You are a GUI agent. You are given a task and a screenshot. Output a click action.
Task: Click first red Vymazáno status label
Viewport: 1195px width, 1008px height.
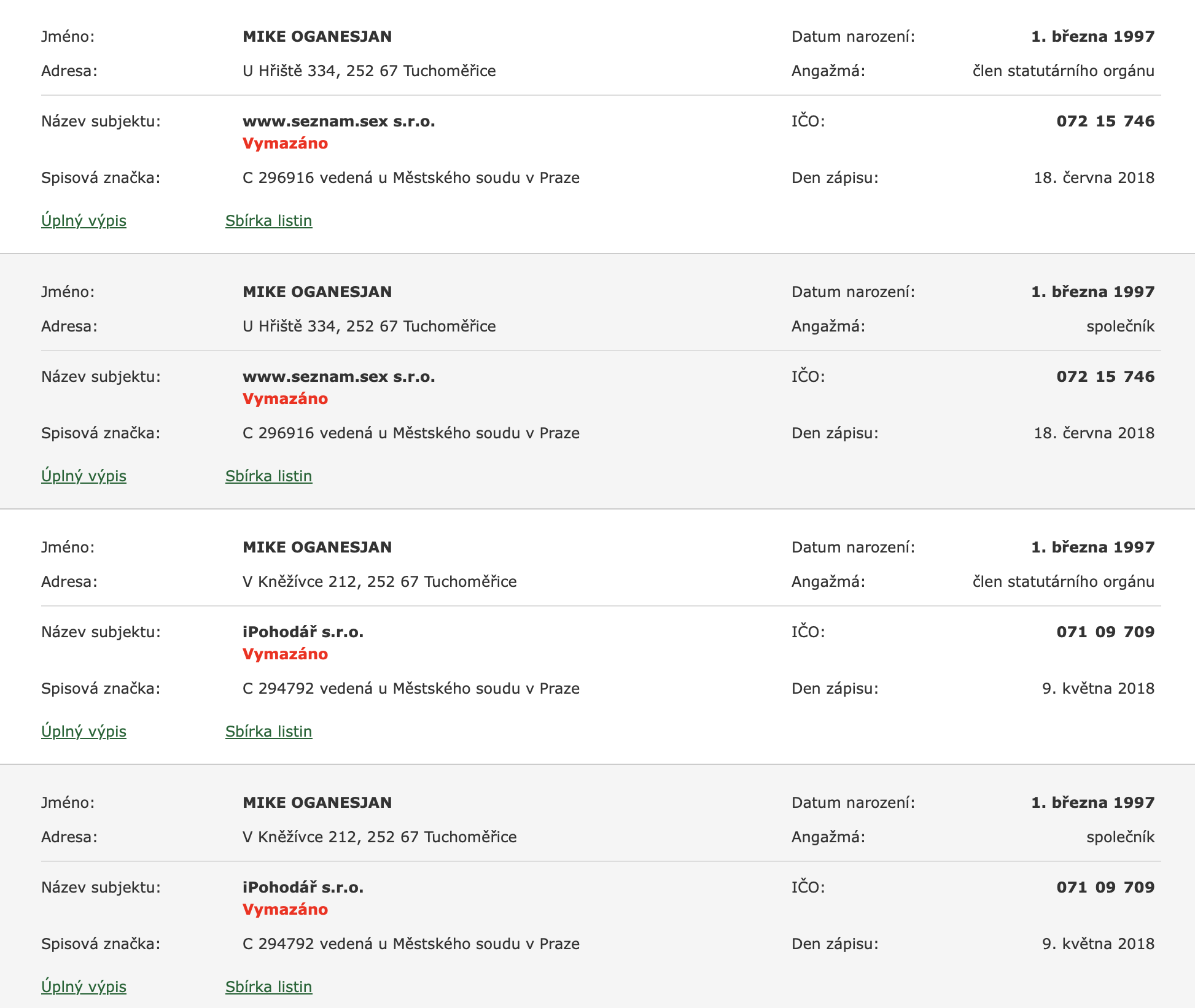(286, 144)
